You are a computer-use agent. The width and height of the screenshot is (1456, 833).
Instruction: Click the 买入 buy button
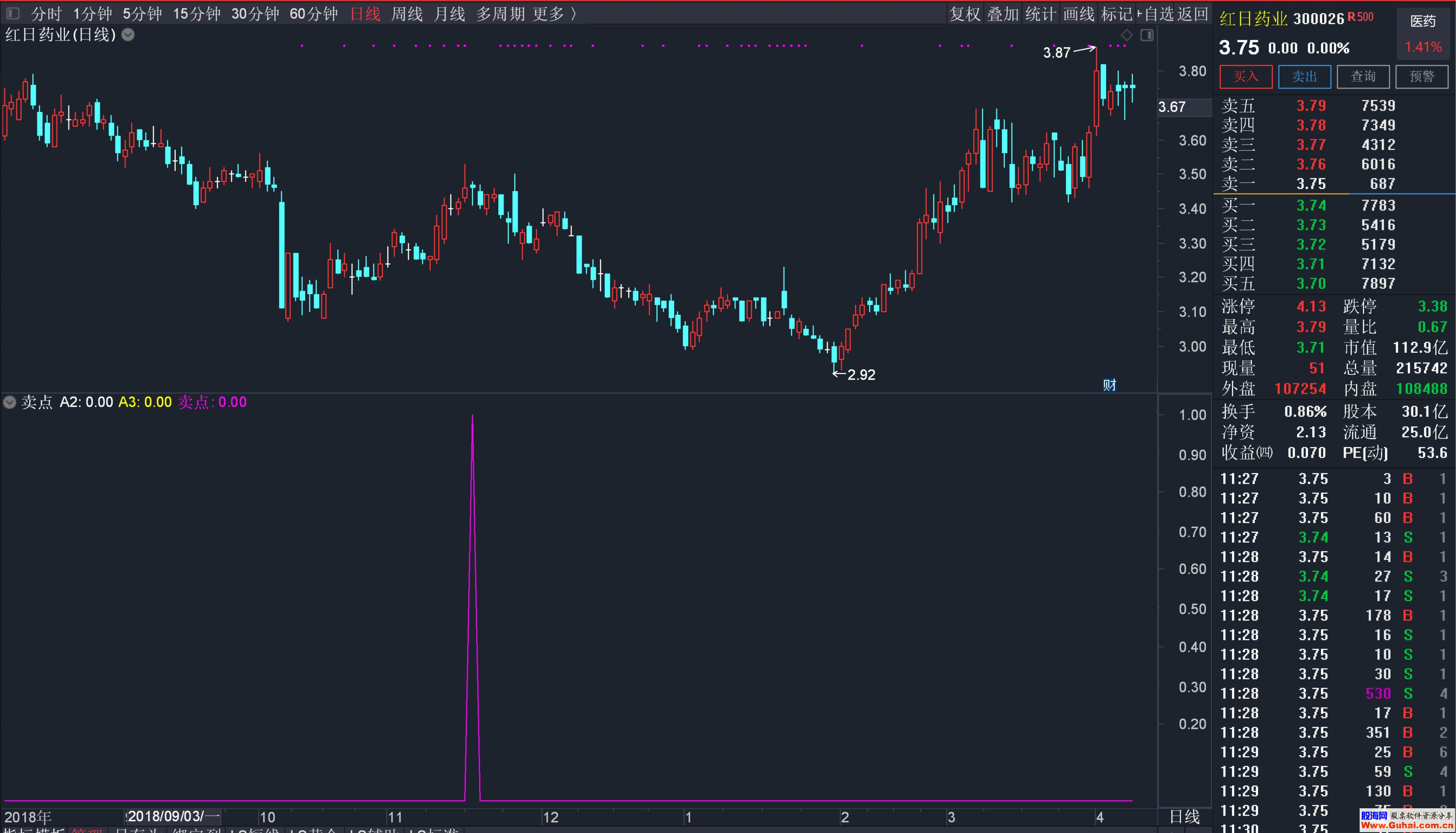click(1246, 77)
